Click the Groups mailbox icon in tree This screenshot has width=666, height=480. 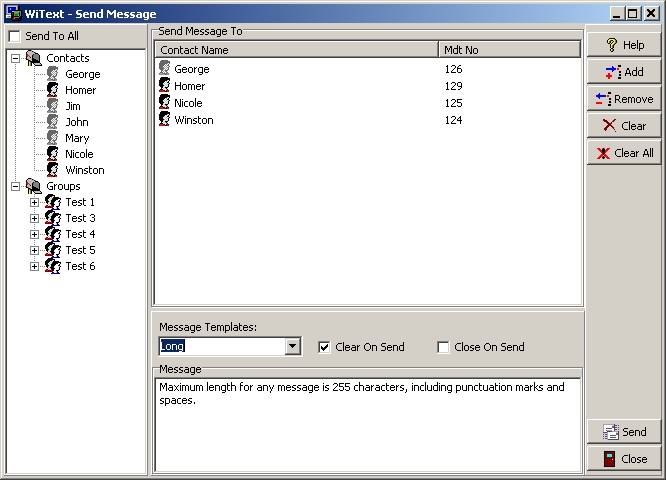[33, 186]
